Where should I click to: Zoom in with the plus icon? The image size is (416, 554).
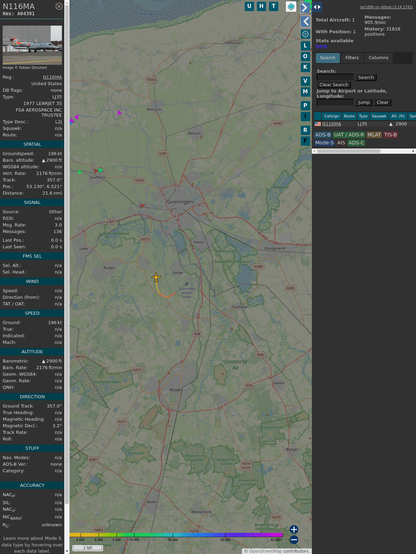(x=294, y=529)
